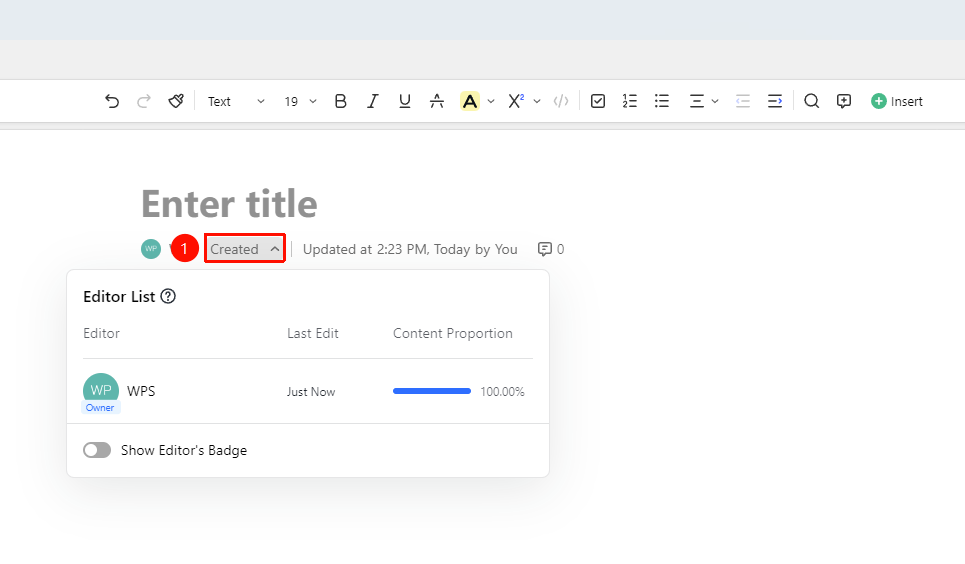965x564 pixels.
Task: Toggle bold formatting
Action: click(340, 101)
